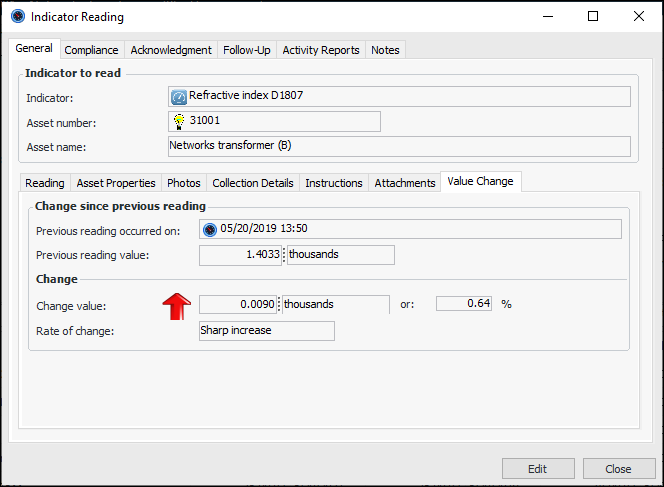Open the Activity Reports tab
The image size is (664, 487).
click(x=321, y=50)
